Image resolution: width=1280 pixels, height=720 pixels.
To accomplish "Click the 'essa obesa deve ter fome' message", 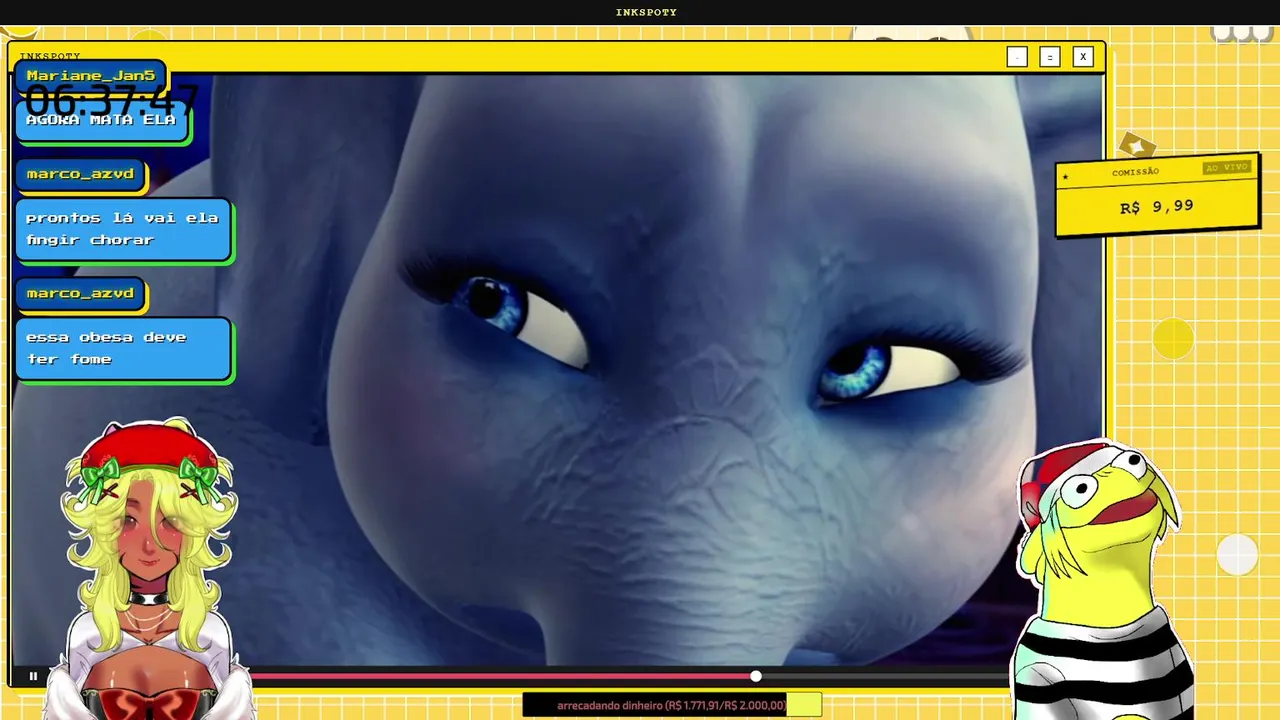I will point(124,349).
